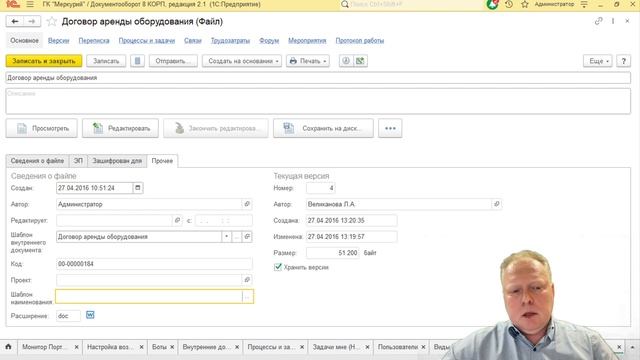Click the Word file type icon
The height and width of the screenshot is (360, 640).
coord(90,315)
